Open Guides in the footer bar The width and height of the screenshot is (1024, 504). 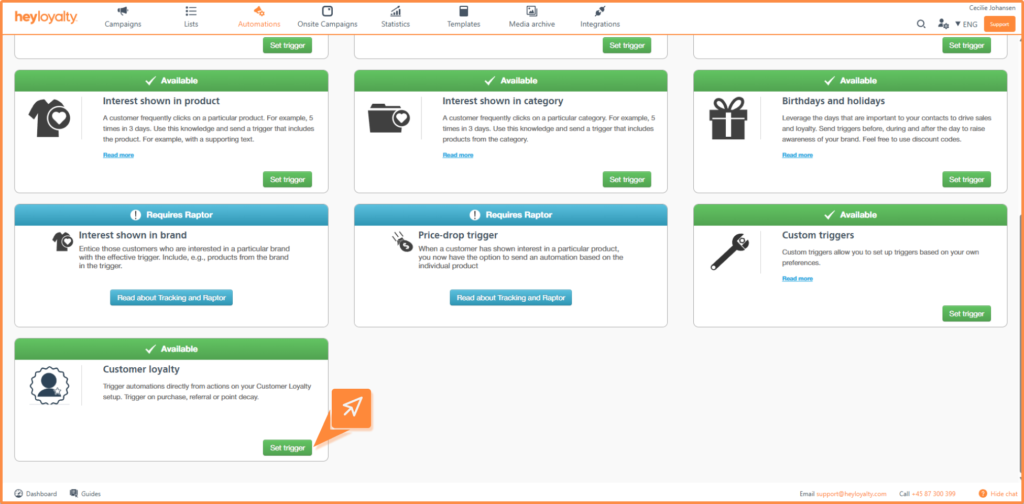(x=86, y=494)
